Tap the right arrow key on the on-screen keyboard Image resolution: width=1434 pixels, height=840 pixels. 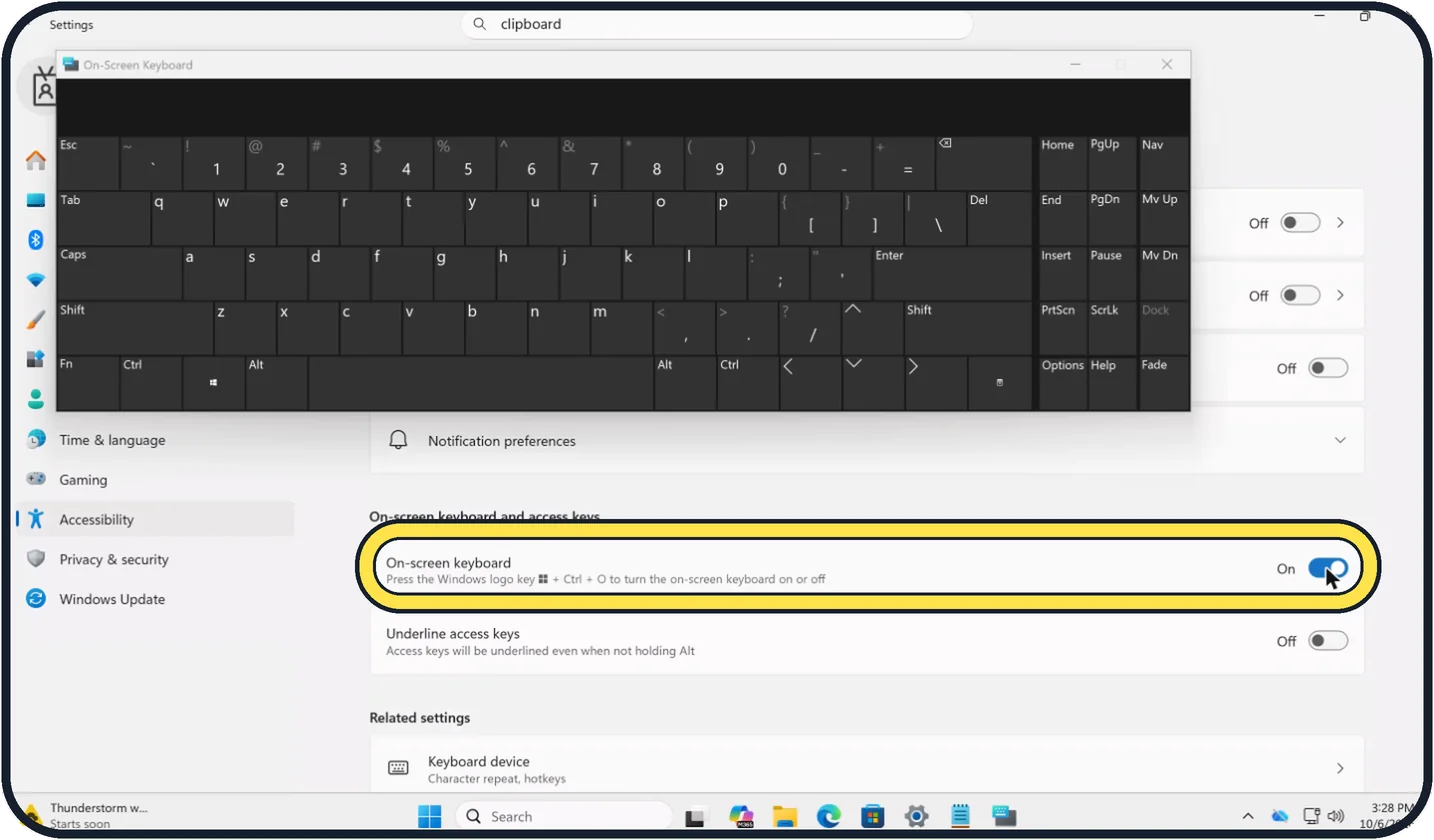click(x=935, y=382)
